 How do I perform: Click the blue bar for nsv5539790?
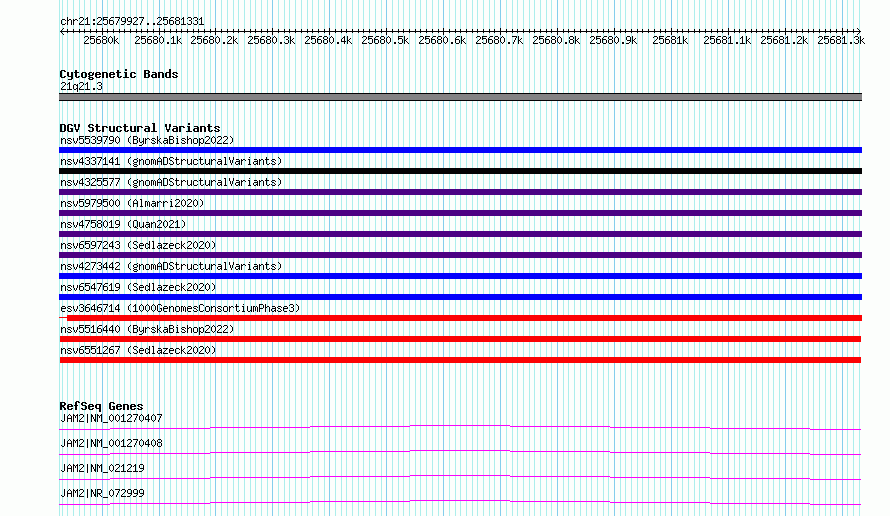tap(460, 150)
